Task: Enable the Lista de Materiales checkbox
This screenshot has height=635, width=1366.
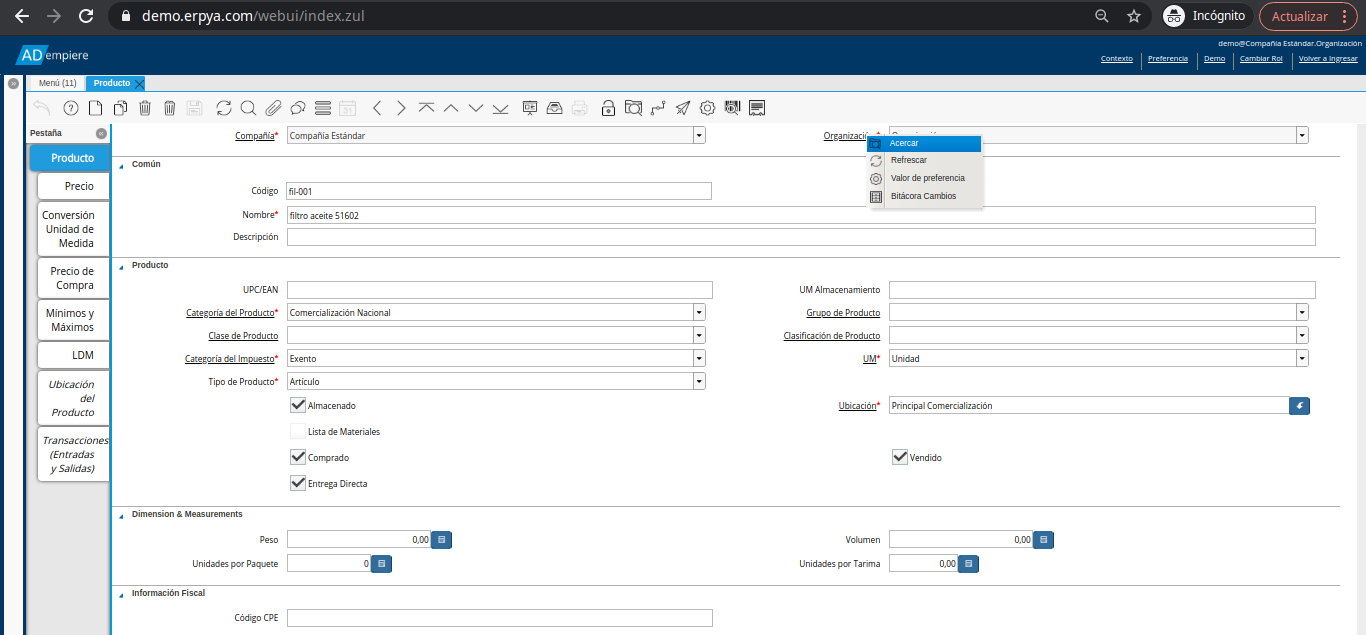Action: click(x=297, y=431)
